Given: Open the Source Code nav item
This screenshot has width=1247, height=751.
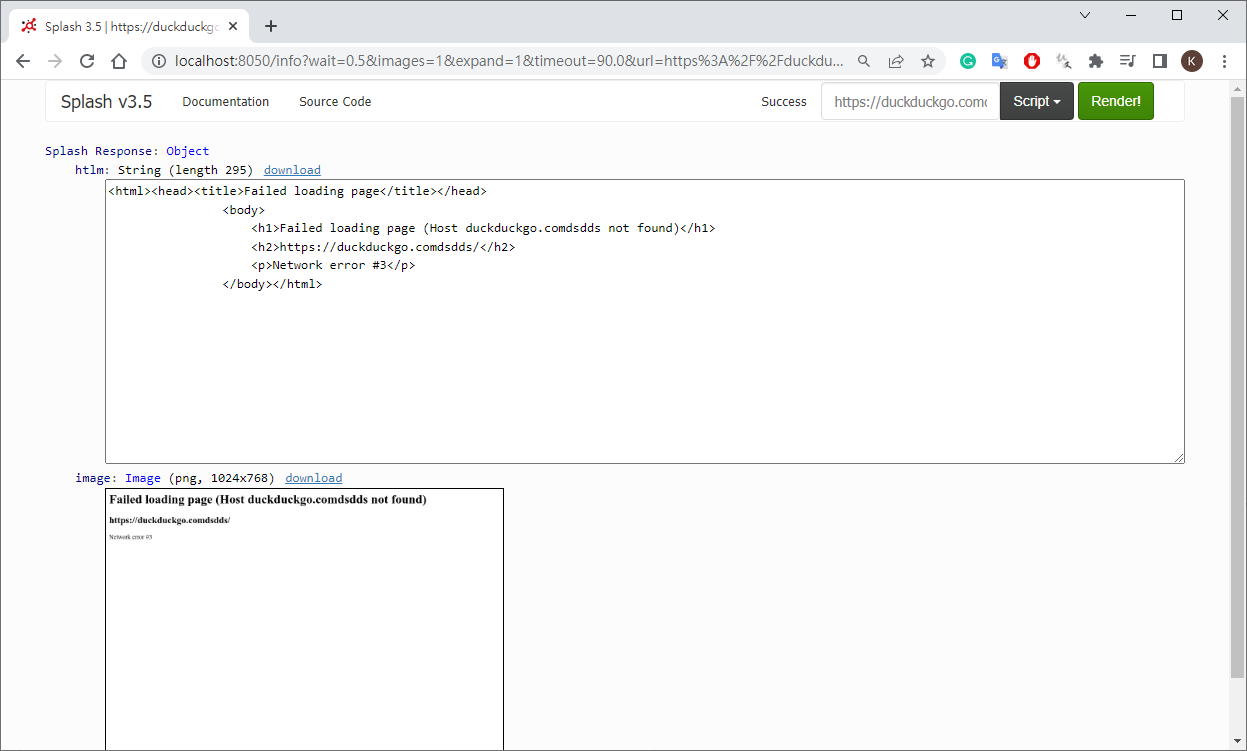Looking at the screenshot, I should coord(335,101).
